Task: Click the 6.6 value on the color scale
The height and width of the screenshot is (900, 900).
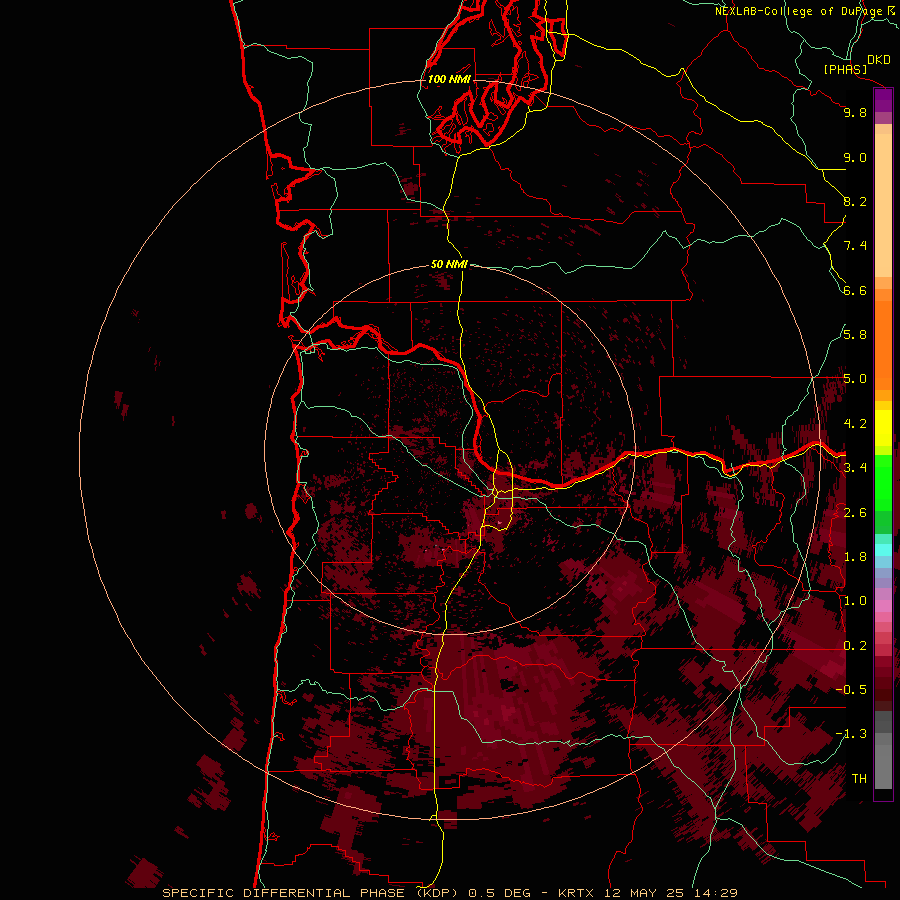Action: tap(855, 290)
